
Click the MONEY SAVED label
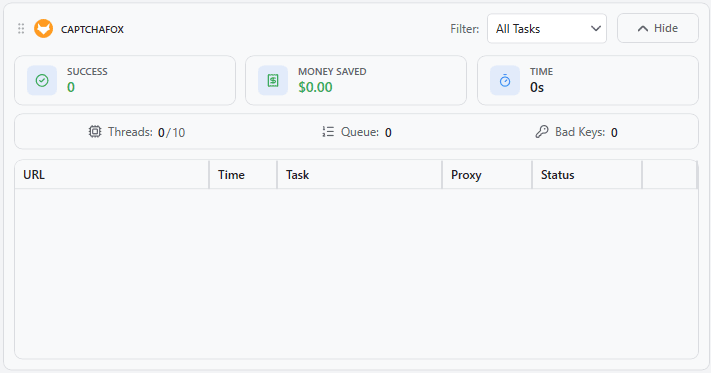(332, 72)
